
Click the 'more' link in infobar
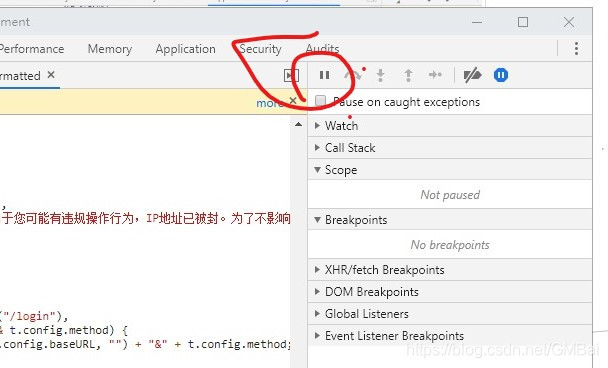point(269,103)
